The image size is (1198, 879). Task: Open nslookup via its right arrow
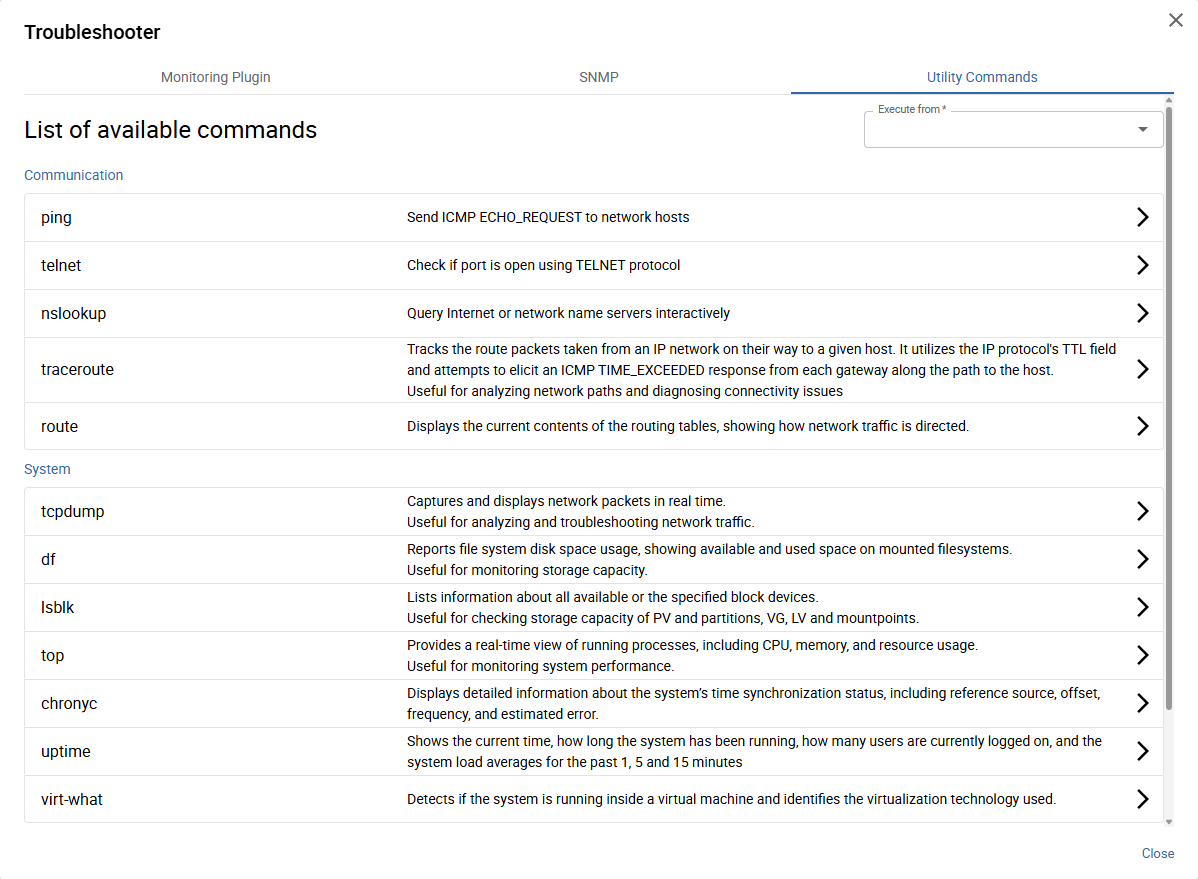coord(1142,313)
